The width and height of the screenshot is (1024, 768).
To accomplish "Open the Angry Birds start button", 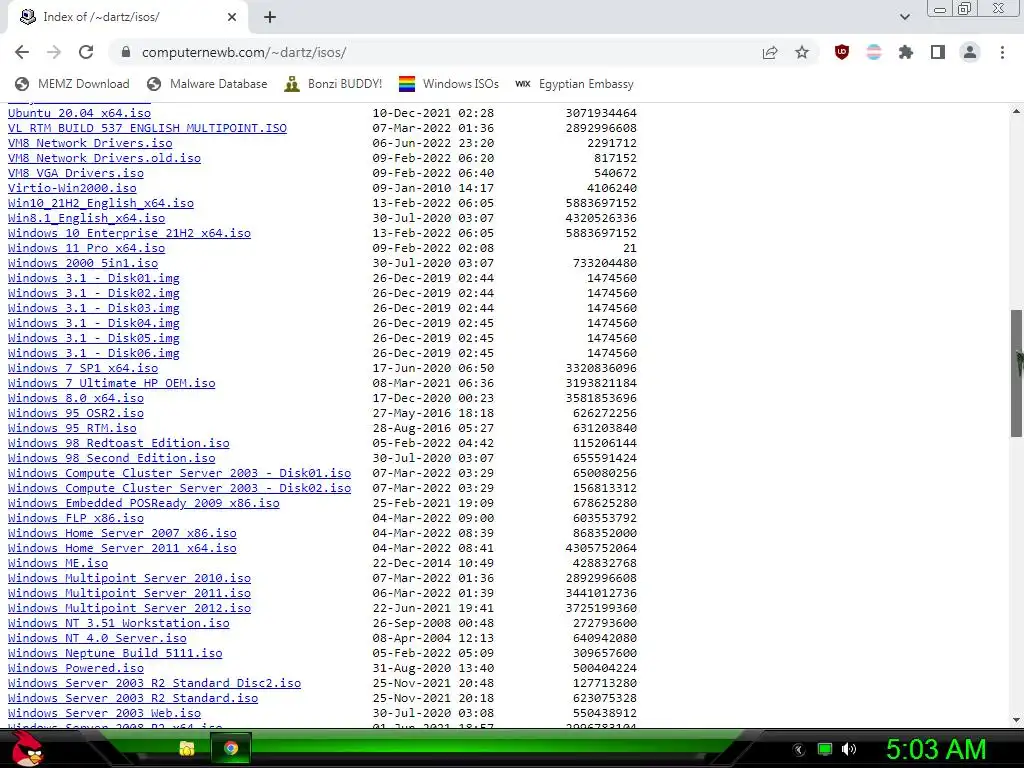I will pos(27,748).
